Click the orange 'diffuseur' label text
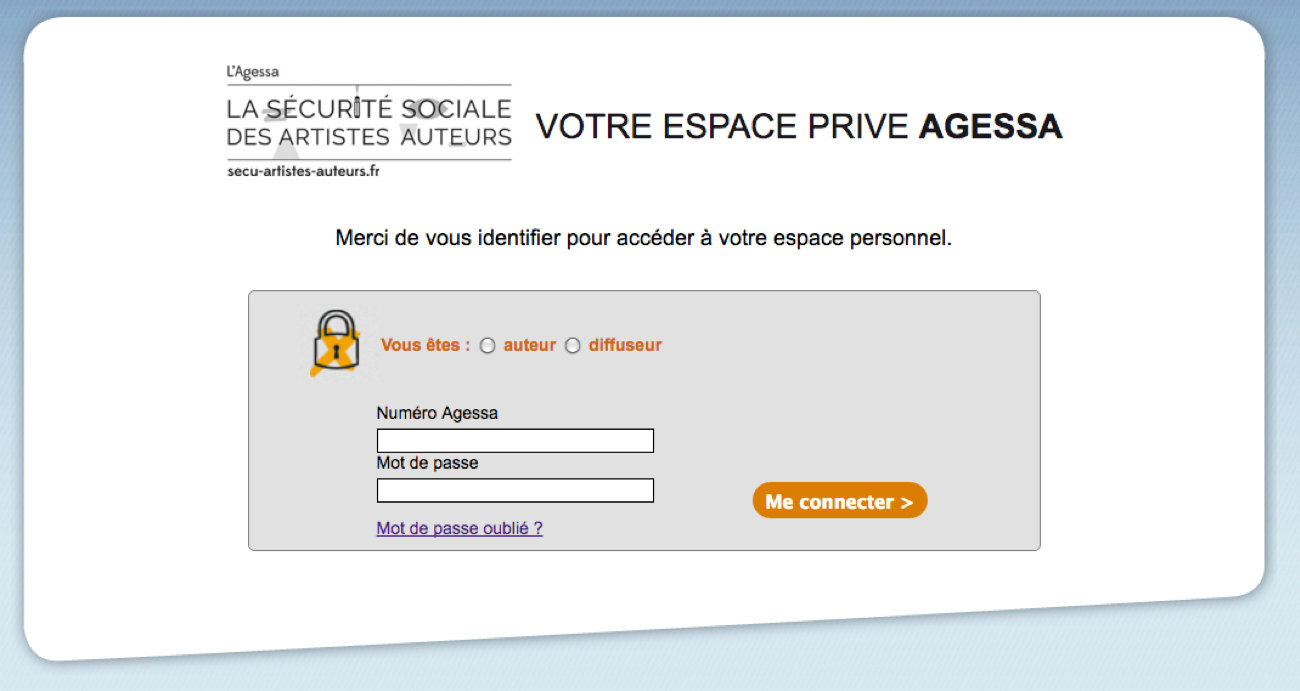 tap(625, 345)
